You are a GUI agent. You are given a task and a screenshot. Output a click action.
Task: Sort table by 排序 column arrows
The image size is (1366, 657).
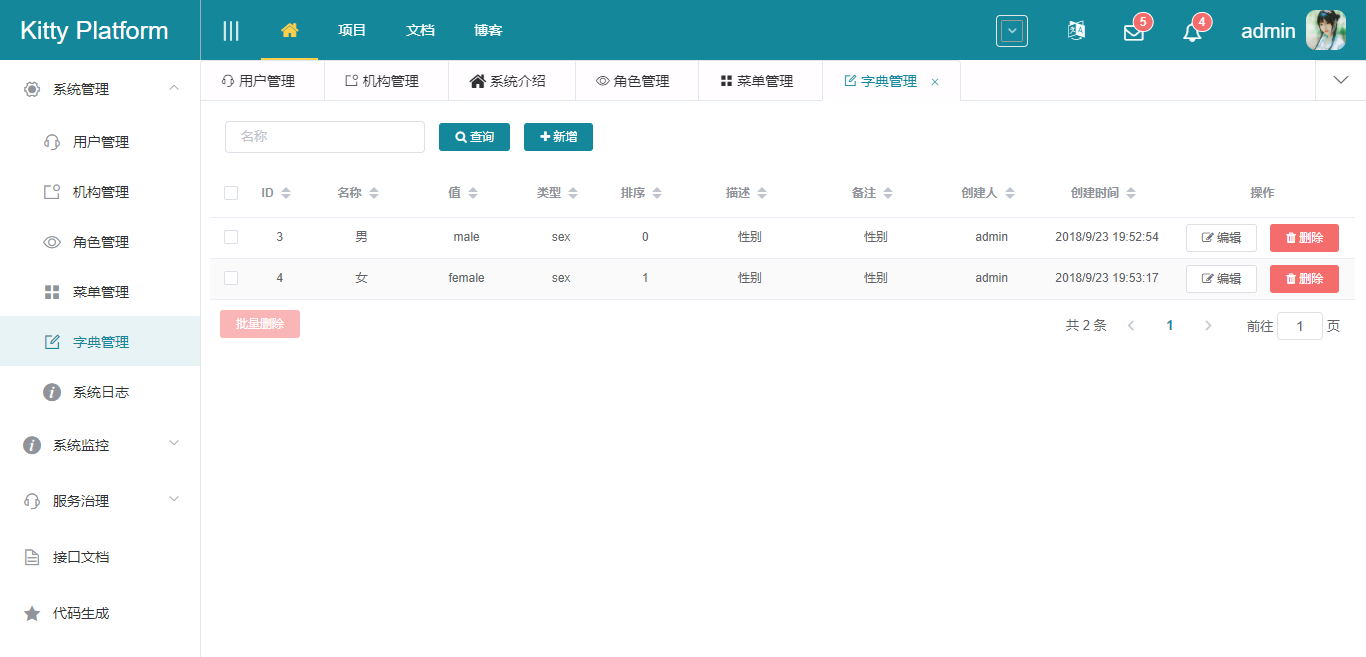pos(656,193)
